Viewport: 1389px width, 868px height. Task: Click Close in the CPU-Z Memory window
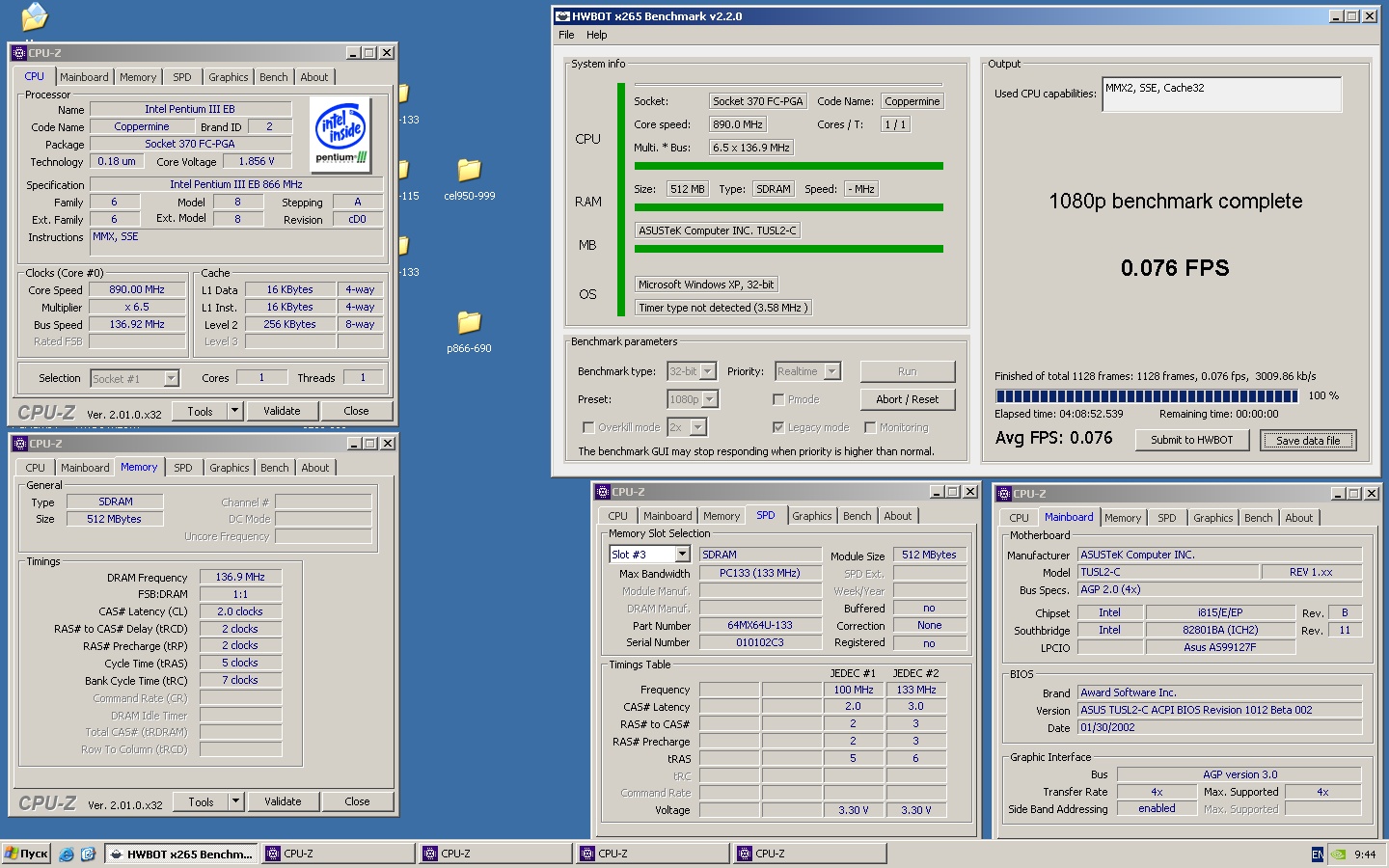(357, 801)
